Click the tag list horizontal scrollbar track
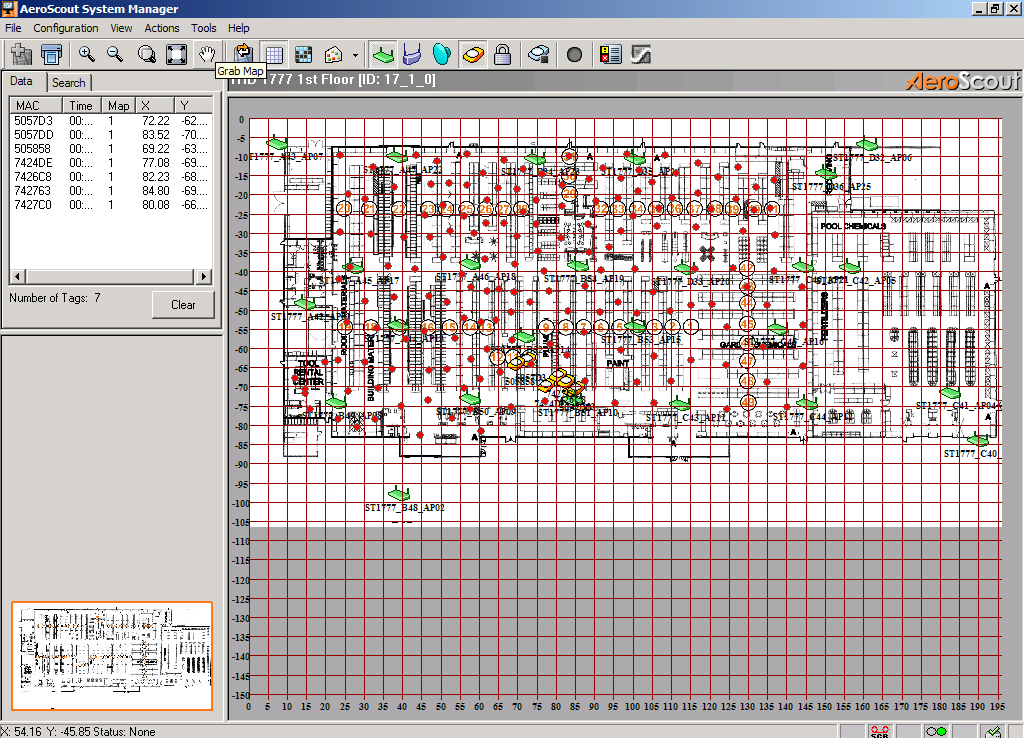The height and width of the screenshot is (738, 1024). click(x=110, y=276)
